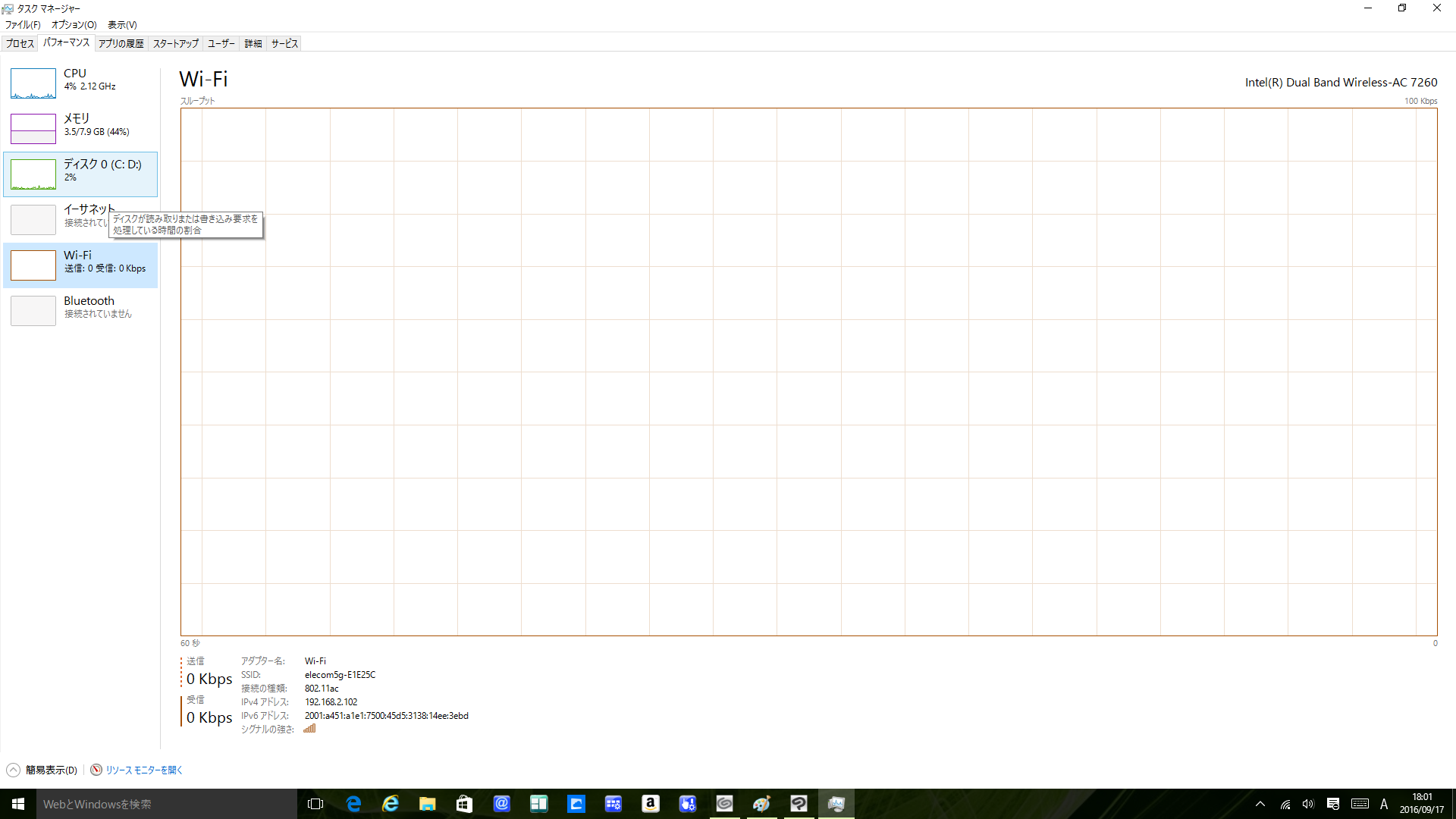Open the アプリの履歴 tab

[121, 44]
